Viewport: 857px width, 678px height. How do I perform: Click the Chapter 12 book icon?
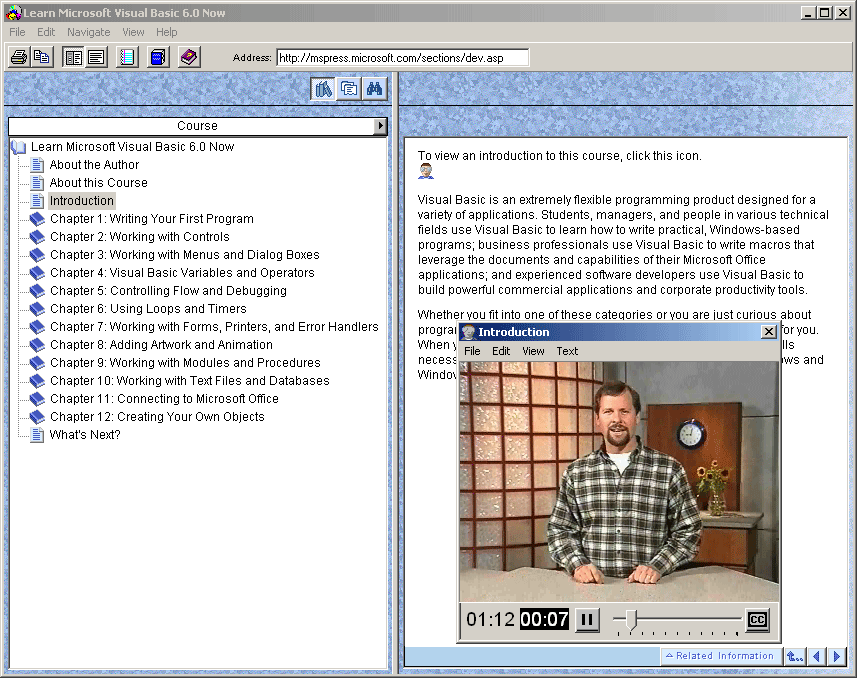click(x=37, y=417)
